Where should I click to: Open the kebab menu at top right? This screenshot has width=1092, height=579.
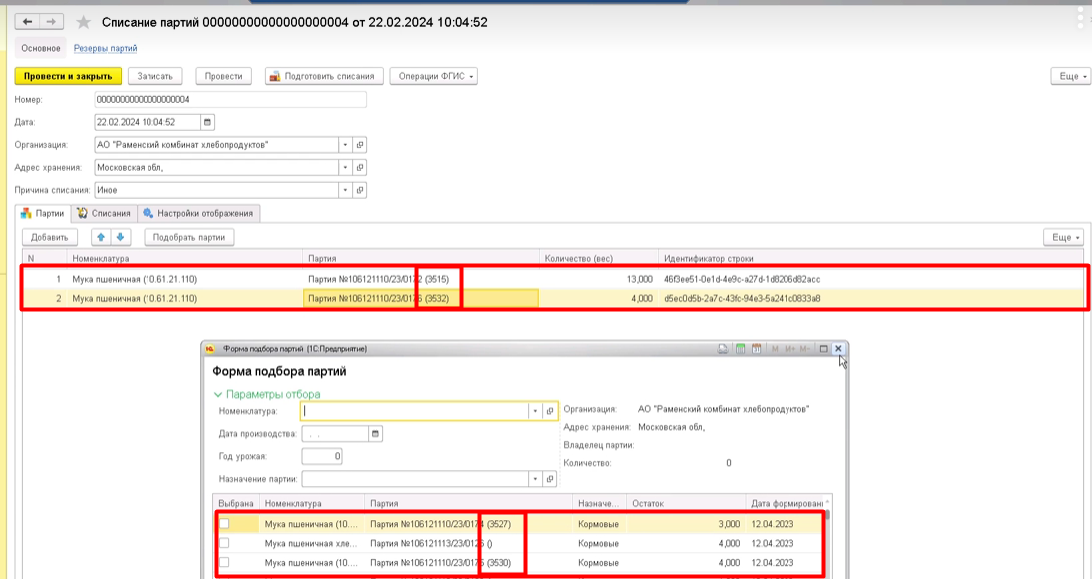1082,19
